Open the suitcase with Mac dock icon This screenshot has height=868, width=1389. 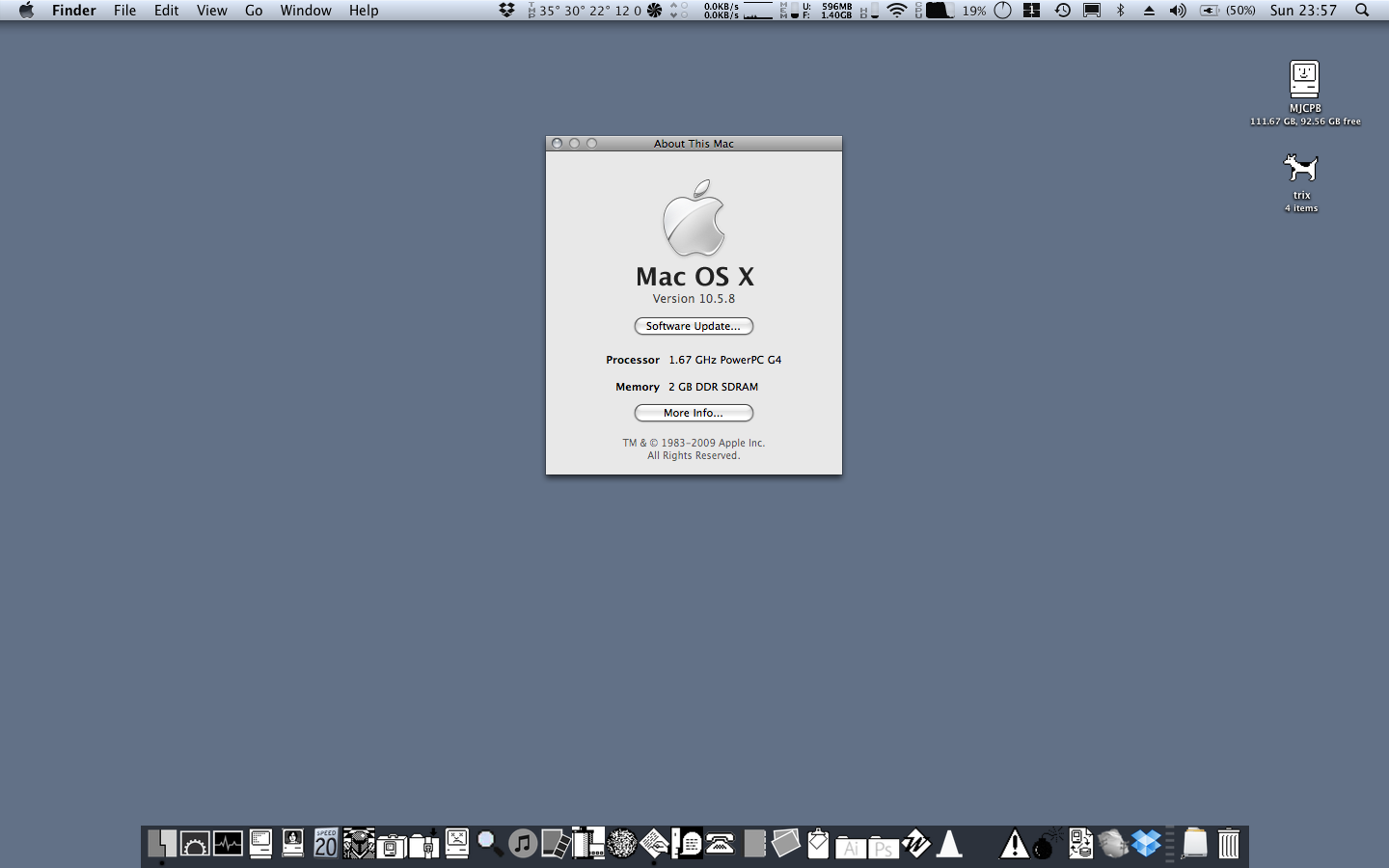pyautogui.click(x=392, y=846)
